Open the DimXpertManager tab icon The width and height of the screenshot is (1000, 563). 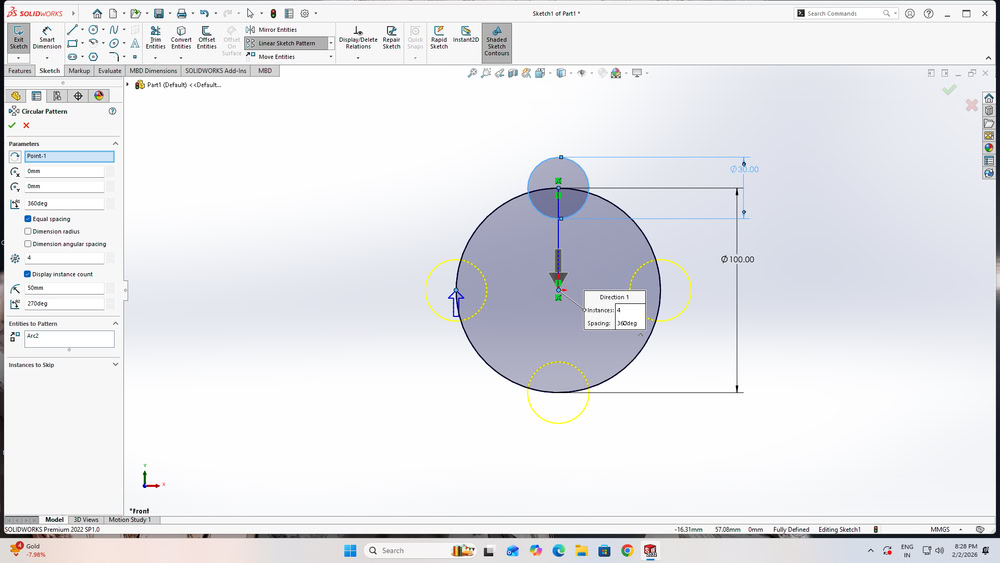(x=78, y=96)
